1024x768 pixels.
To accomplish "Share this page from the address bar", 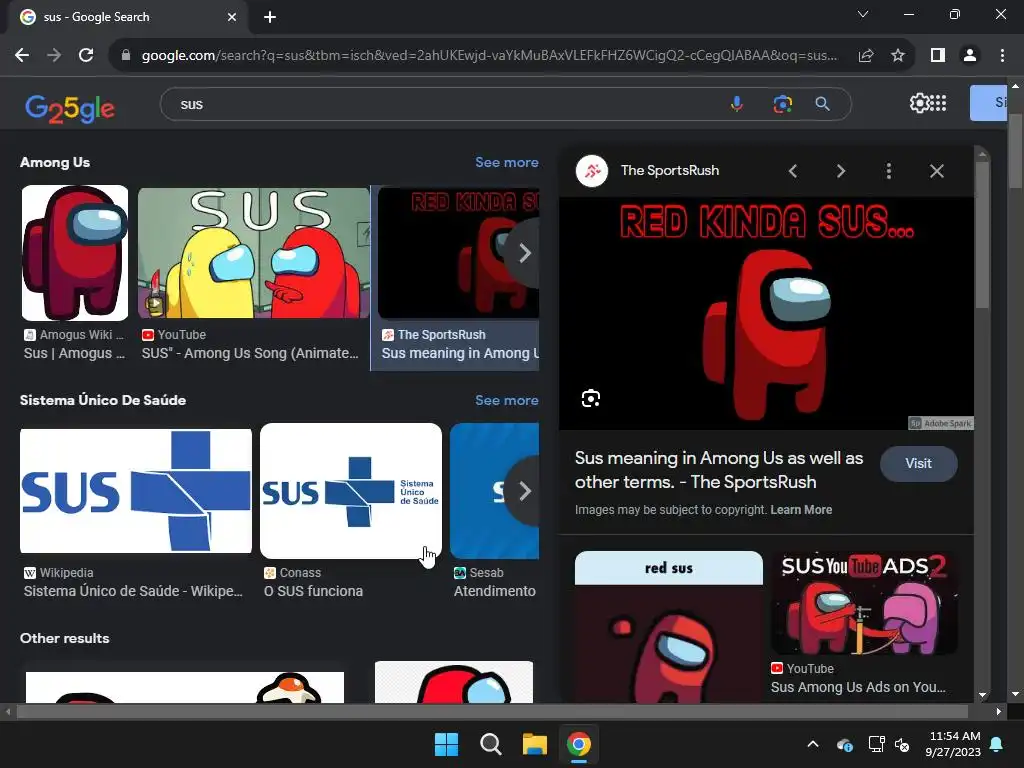I will click(x=866, y=56).
